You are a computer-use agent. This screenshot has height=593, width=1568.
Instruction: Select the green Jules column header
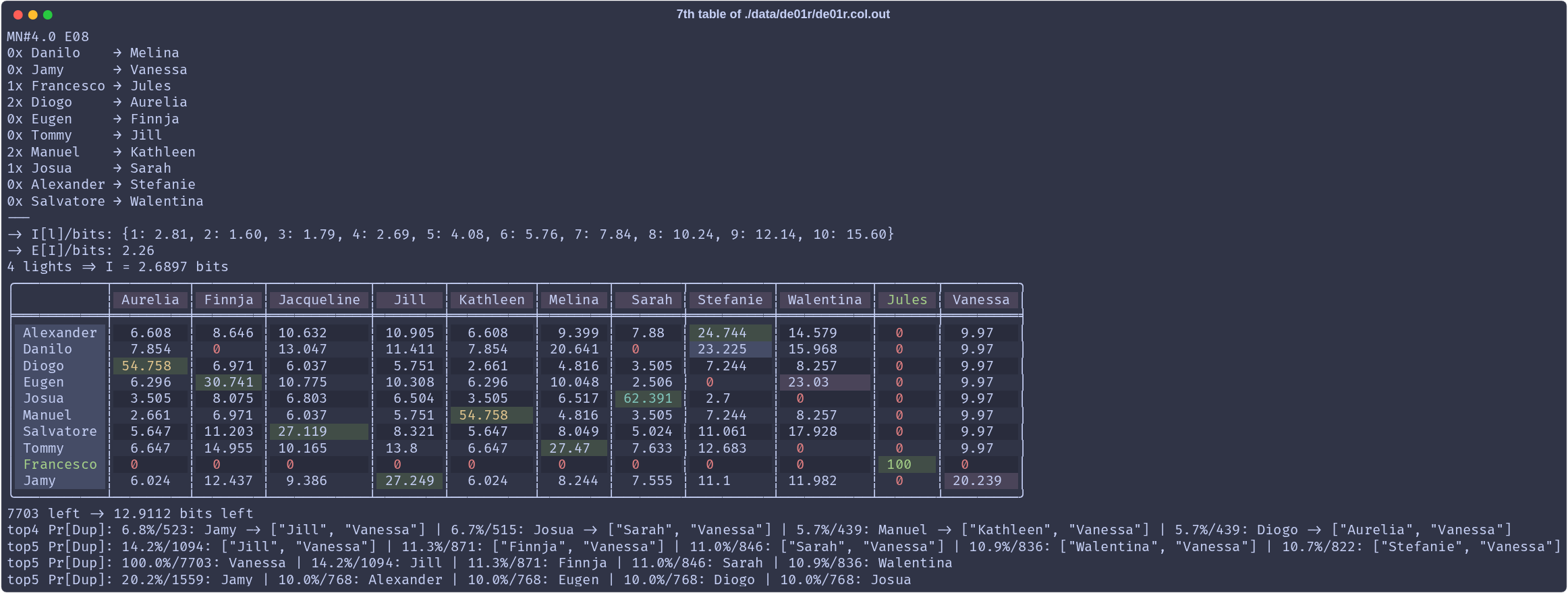(907, 300)
